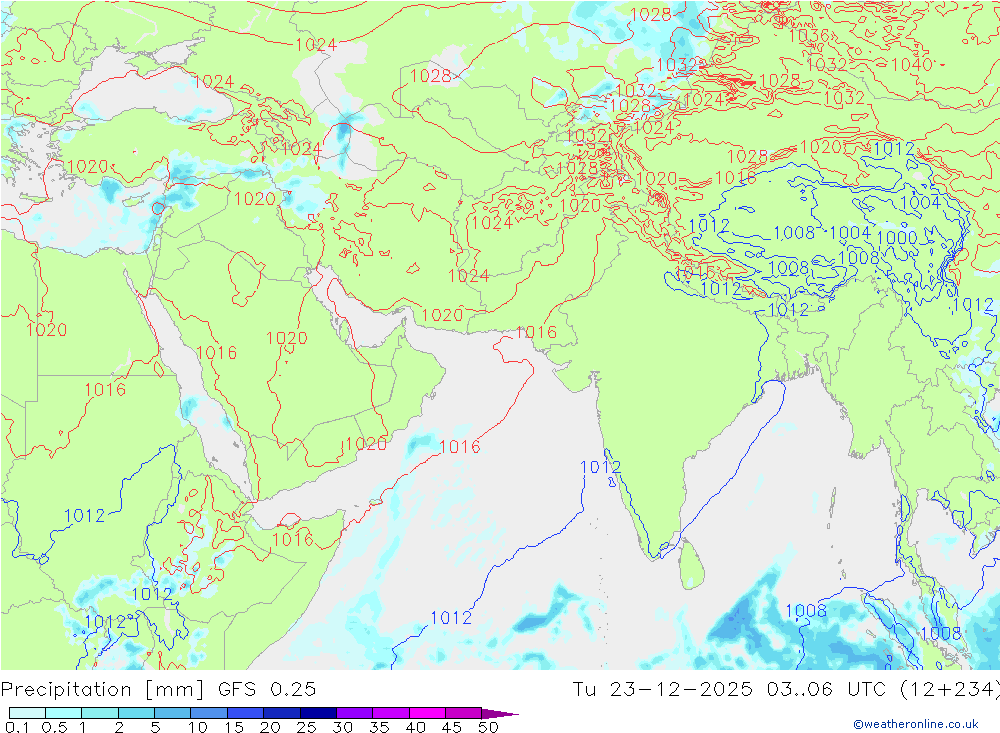This screenshot has height=733, width=1000.
Task: Open the weatheronline.co.uk copyright link
Action: point(915,724)
